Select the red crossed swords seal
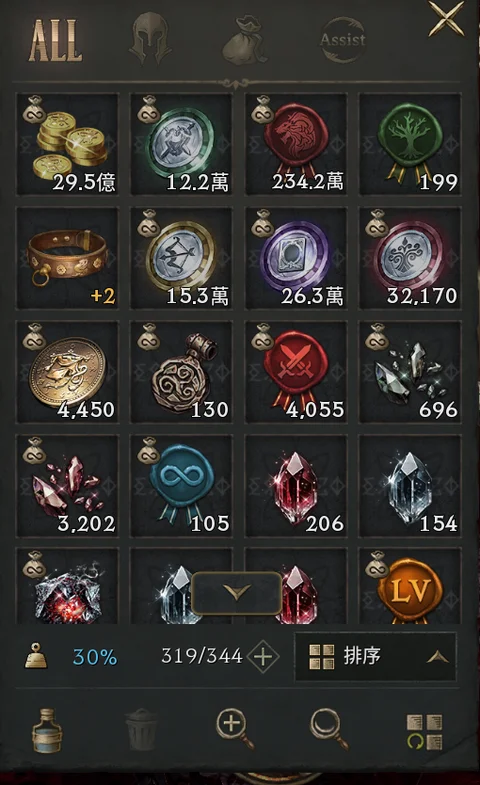480x785 pixels. [x=296, y=372]
